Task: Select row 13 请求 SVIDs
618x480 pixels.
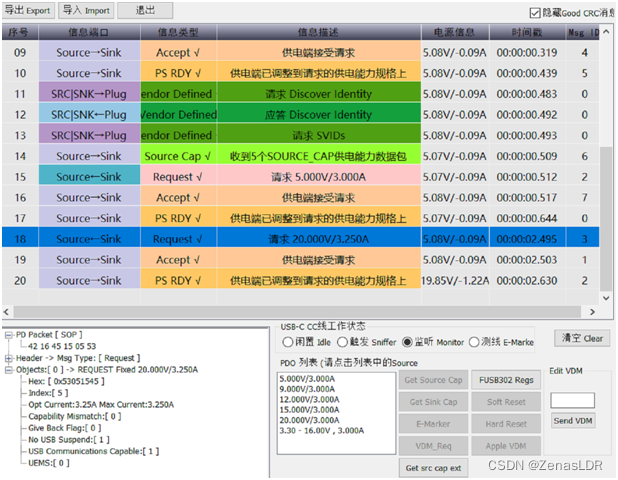Action: pos(300,135)
